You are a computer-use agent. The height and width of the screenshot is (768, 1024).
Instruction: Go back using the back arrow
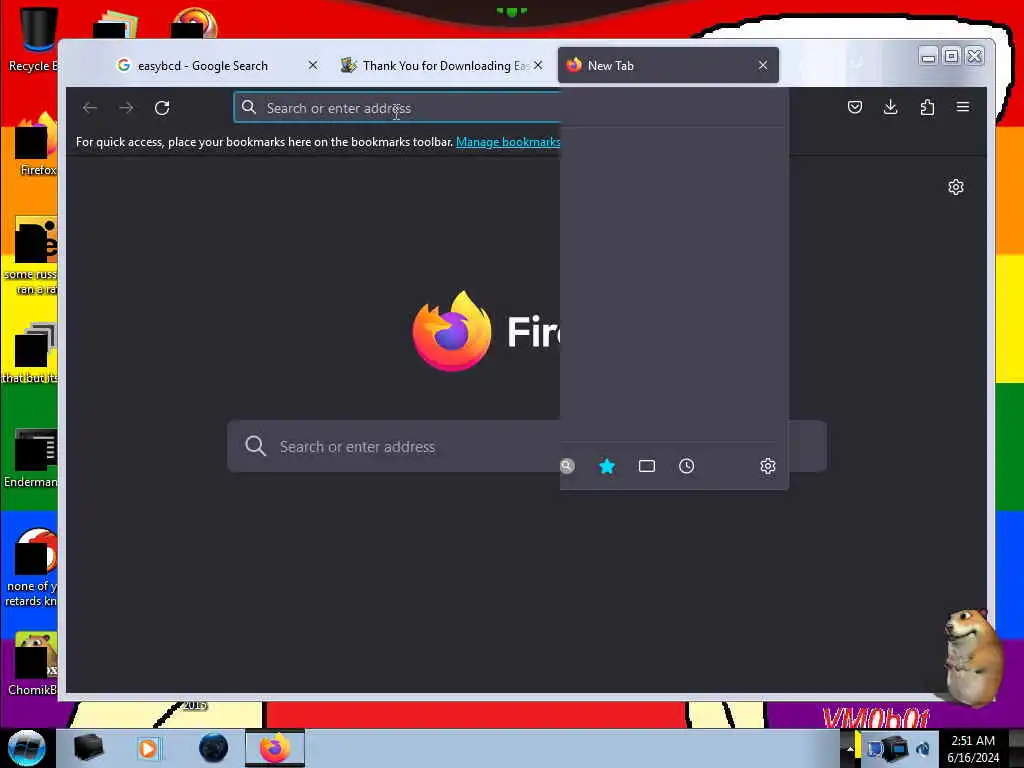90,108
